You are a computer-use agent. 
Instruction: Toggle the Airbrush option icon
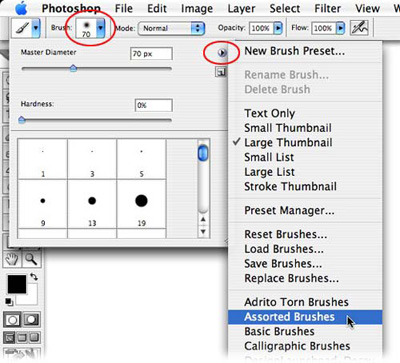coord(359,28)
